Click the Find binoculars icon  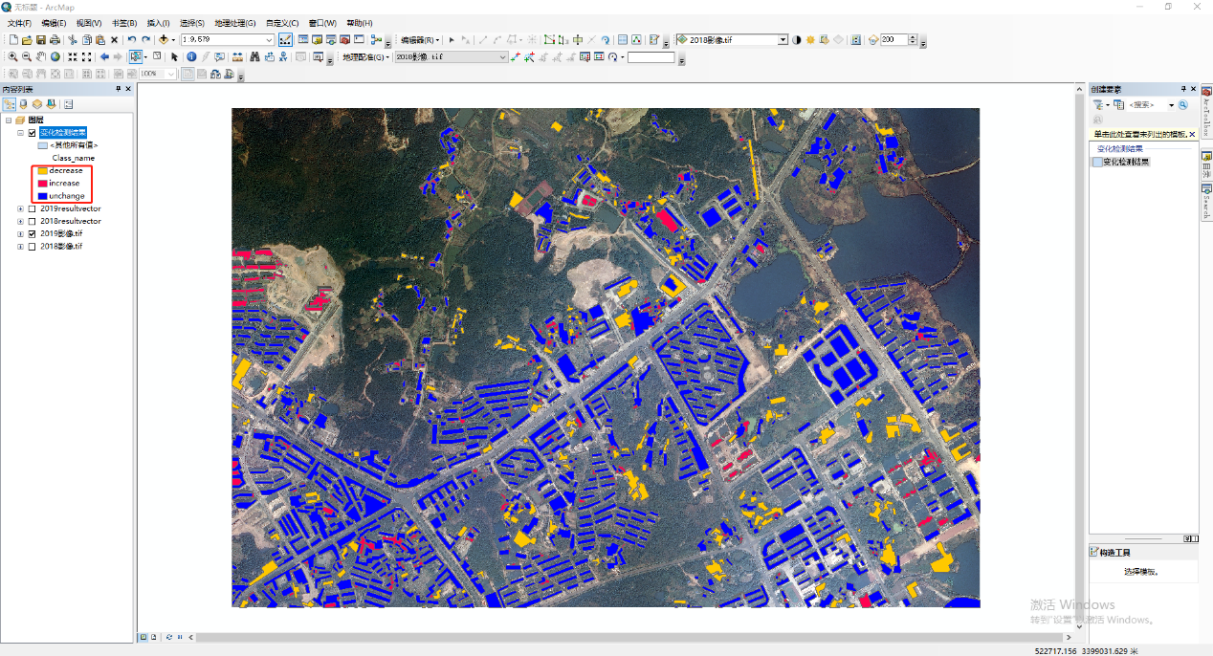(x=254, y=57)
